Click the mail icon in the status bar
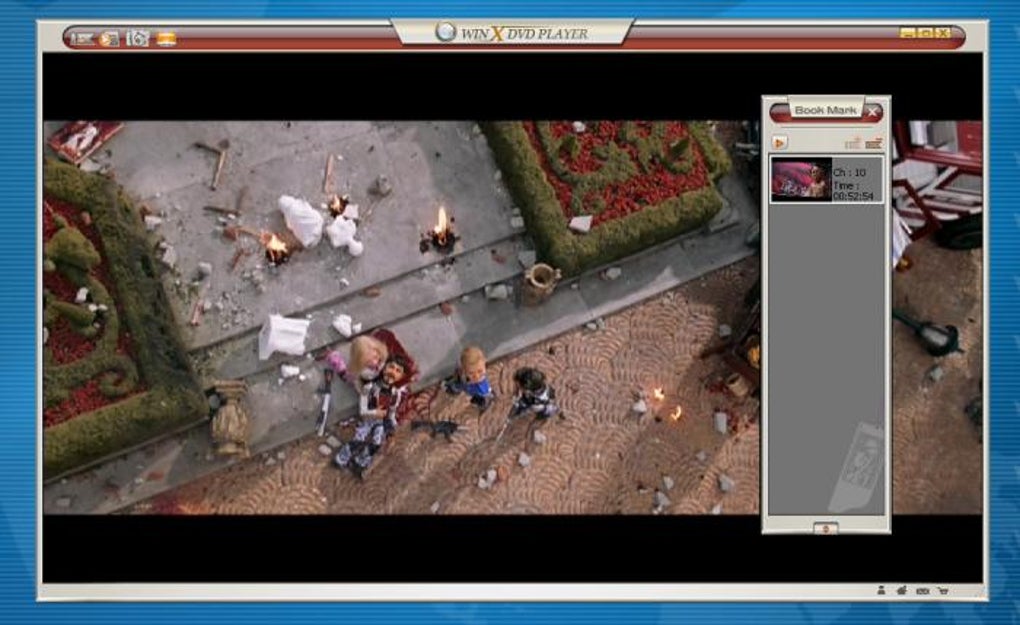This screenshot has width=1020, height=625. 922,591
